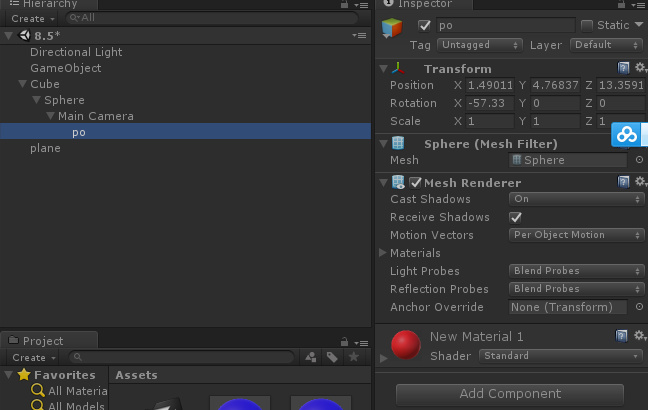Click the Hierarchy search field
The width and height of the screenshot is (648, 410).
(x=212, y=18)
